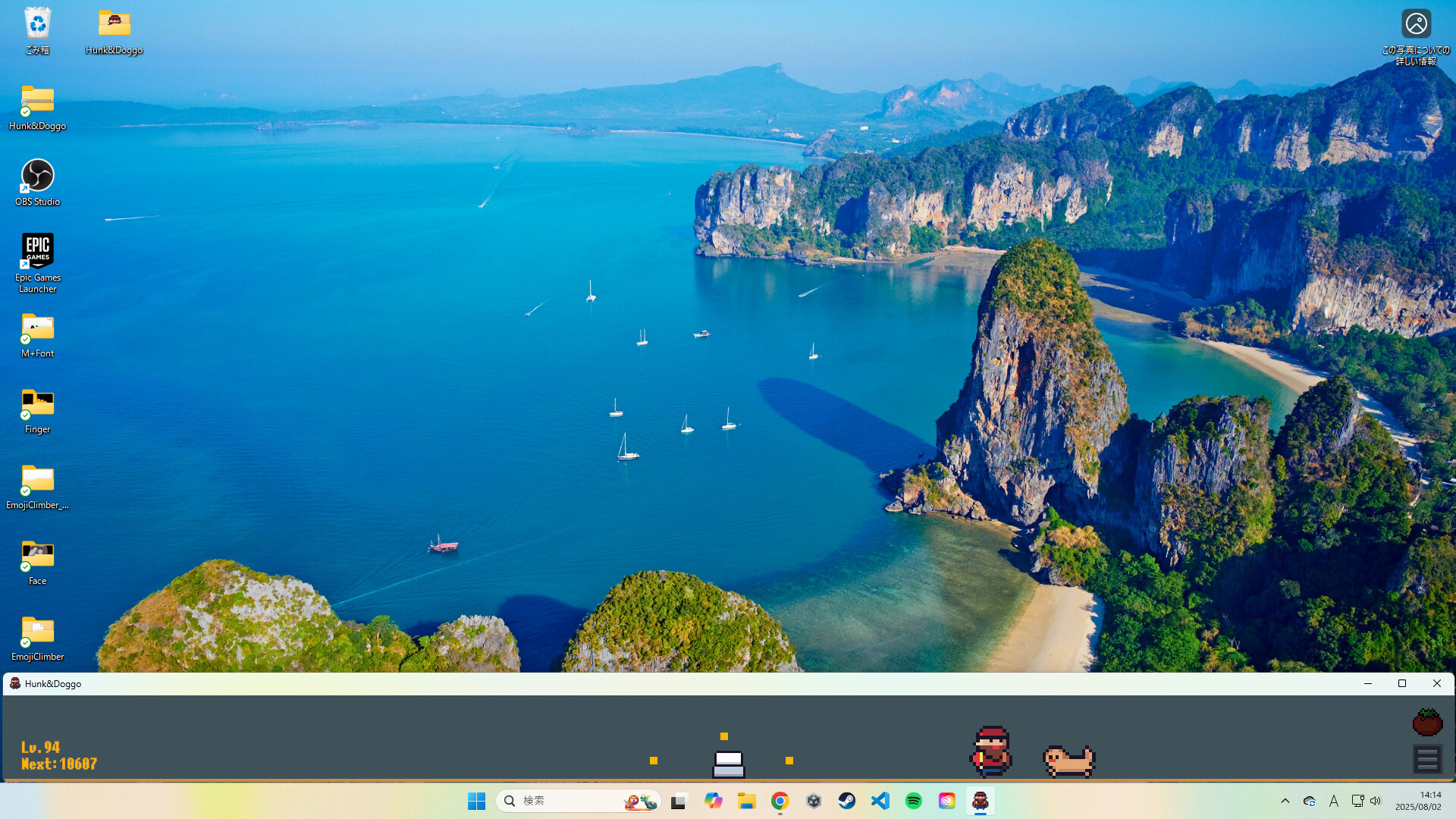This screenshot has width=1456, height=819.
Task: Open the ごみ箱 Recycle Bin
Action: [x=37, y=23]
